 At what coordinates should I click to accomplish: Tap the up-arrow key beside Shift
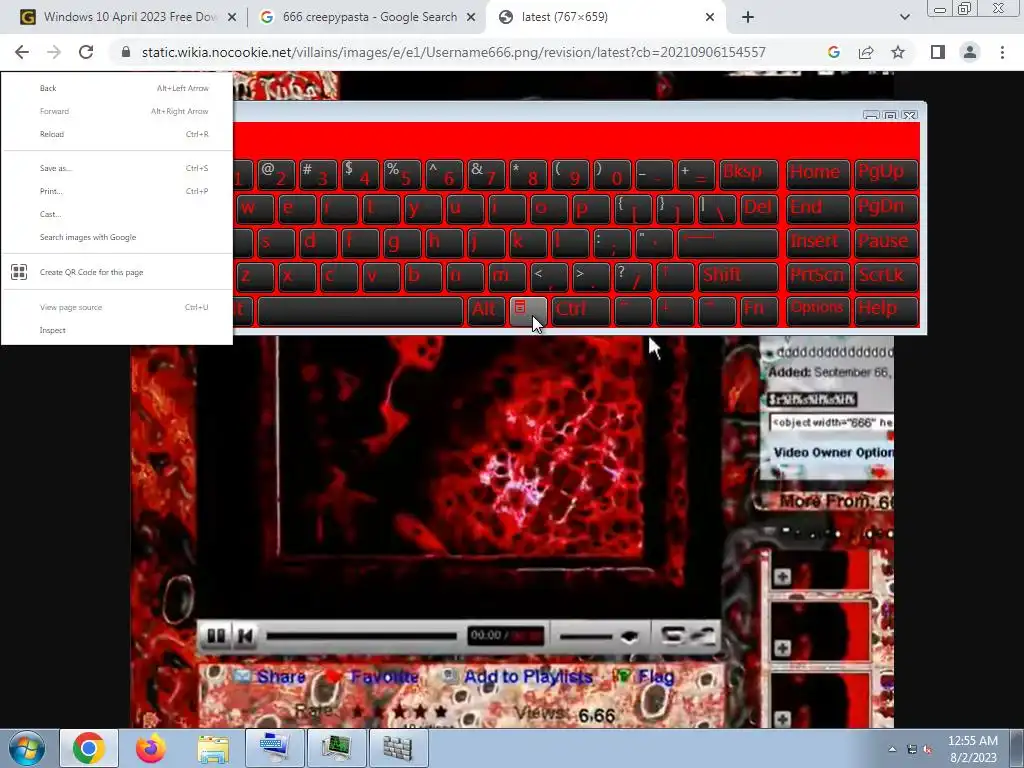click(675, 276)
